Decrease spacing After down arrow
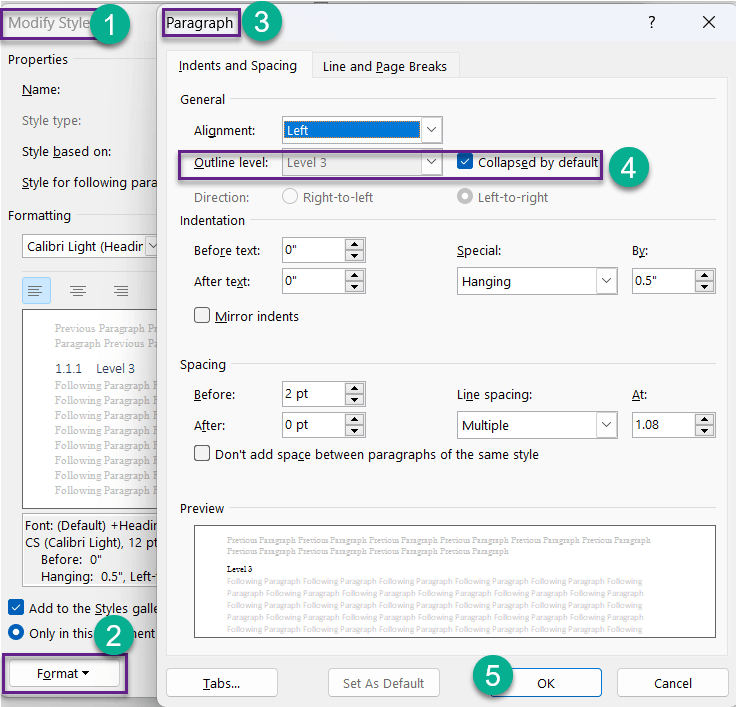Screen dimensions: 736x707 tap(354, 431)
